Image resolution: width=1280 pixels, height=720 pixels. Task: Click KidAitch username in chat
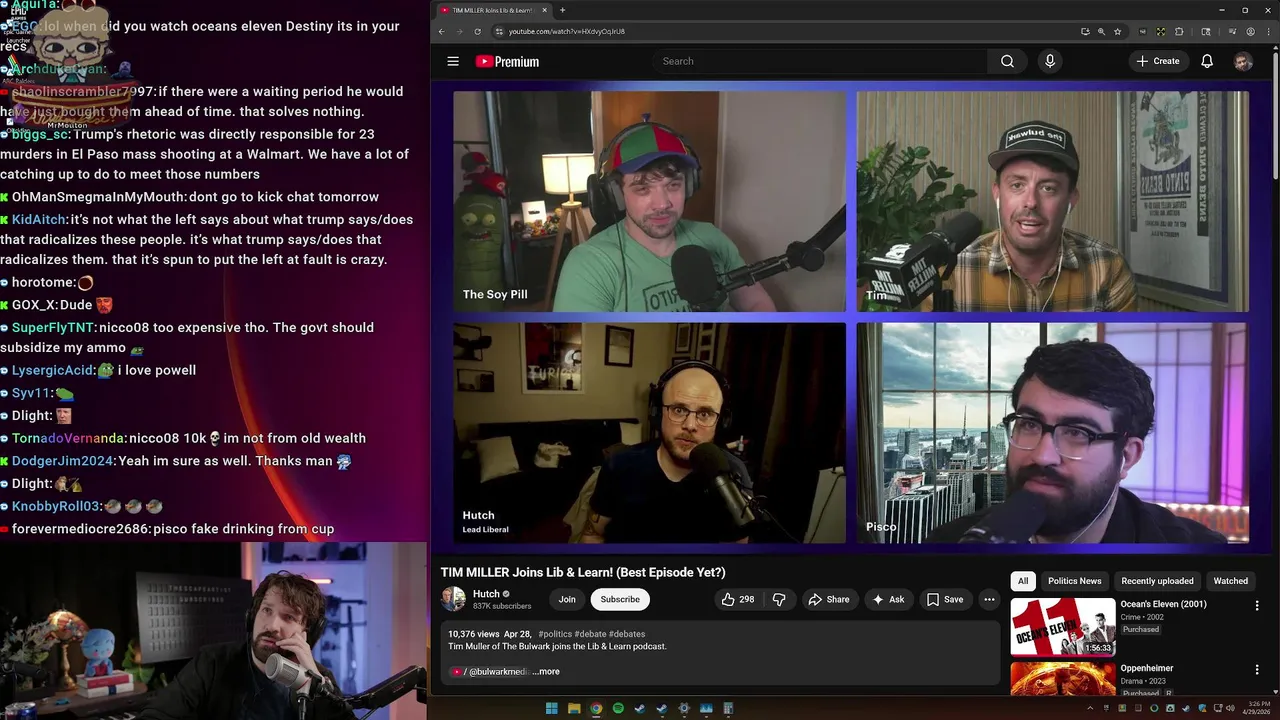[x=39, y=220]
